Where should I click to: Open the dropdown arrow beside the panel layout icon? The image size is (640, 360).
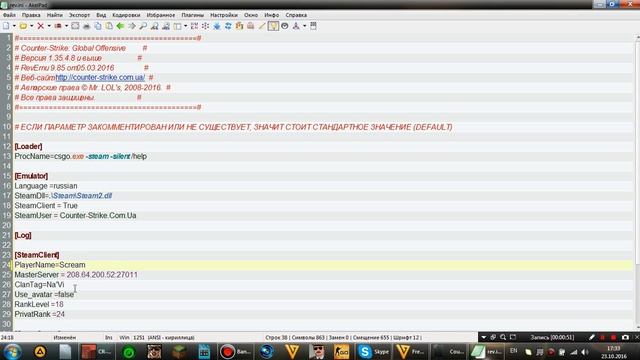click(x=185, y=26)
